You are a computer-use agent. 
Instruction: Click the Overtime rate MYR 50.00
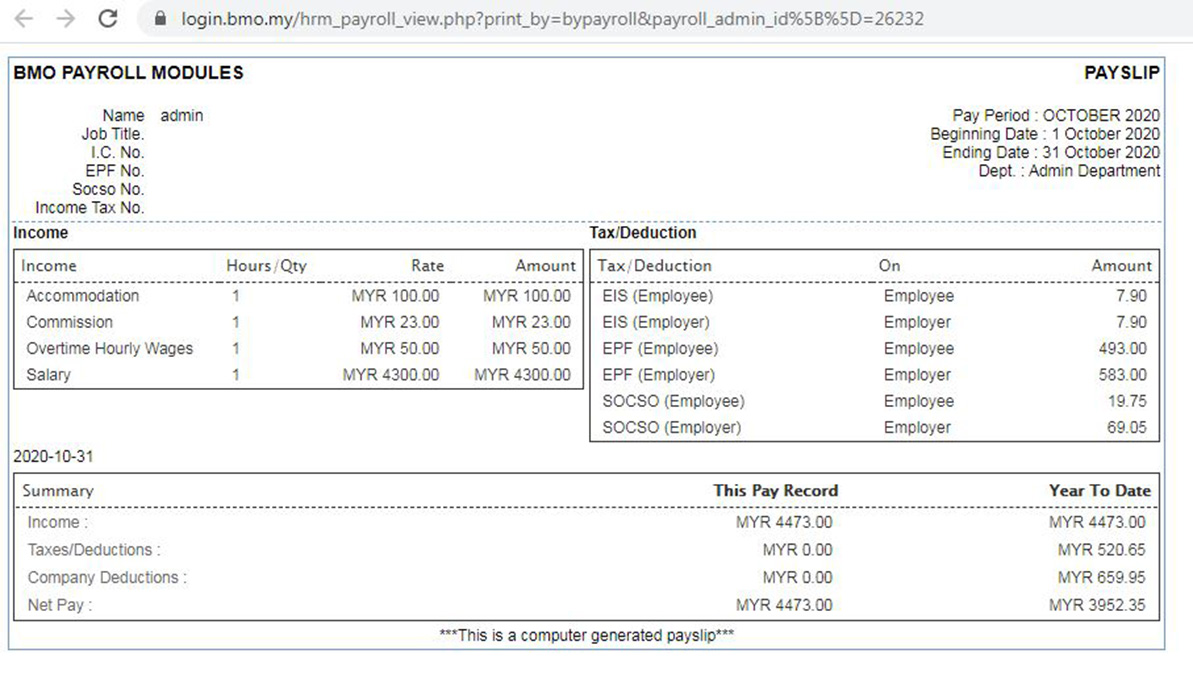click(x=399, y=348)
